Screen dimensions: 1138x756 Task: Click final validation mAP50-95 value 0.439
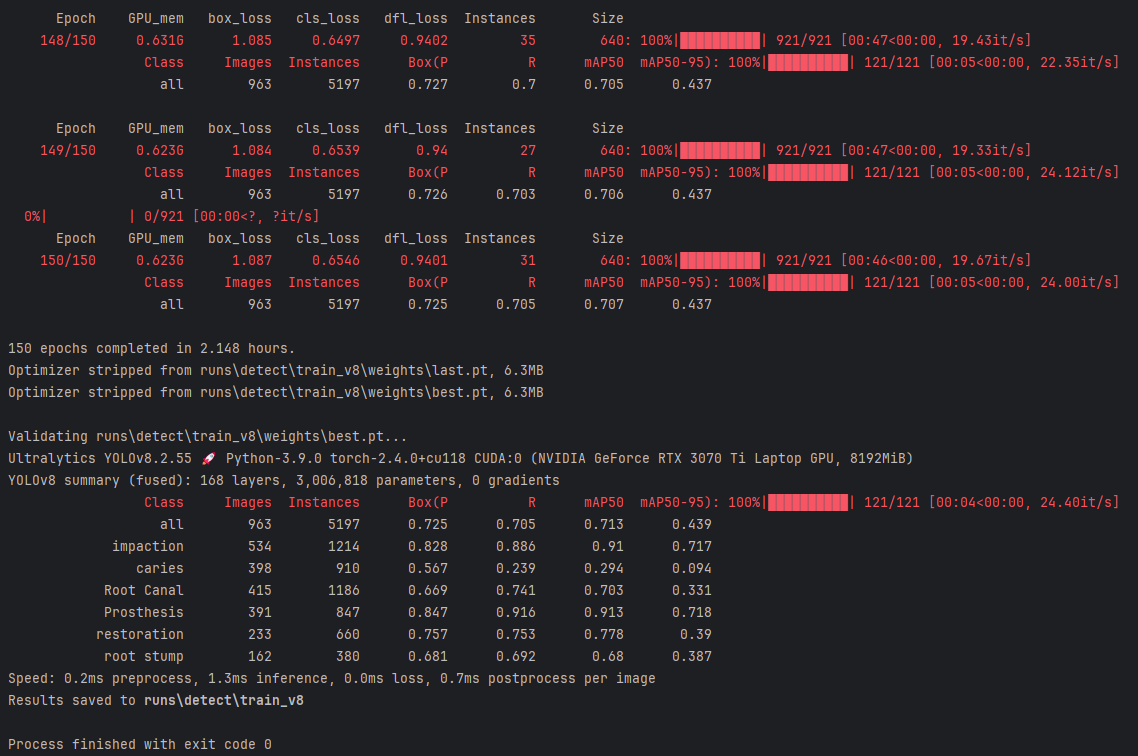692,525
